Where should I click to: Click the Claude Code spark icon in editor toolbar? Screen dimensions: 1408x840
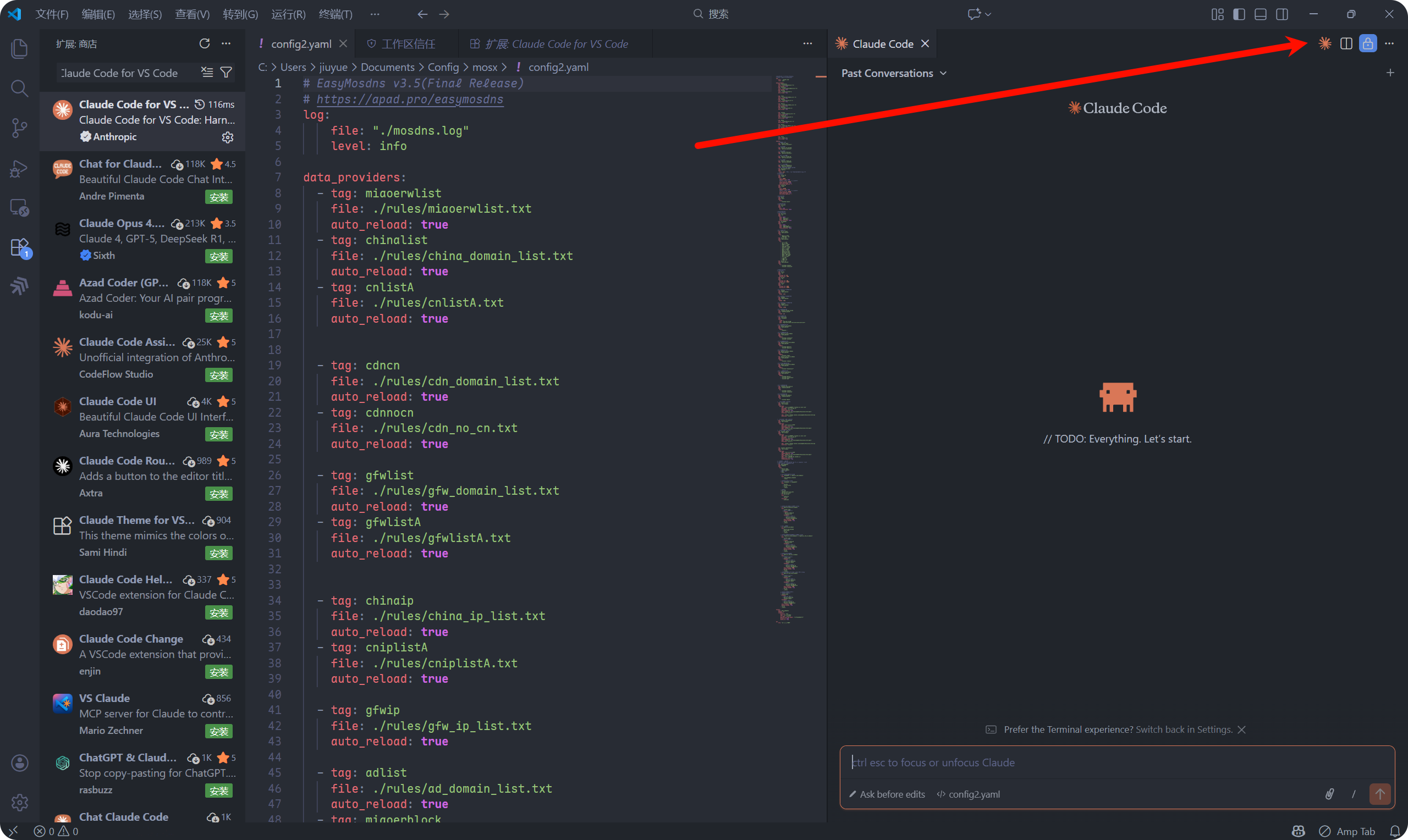(1324, 43)
